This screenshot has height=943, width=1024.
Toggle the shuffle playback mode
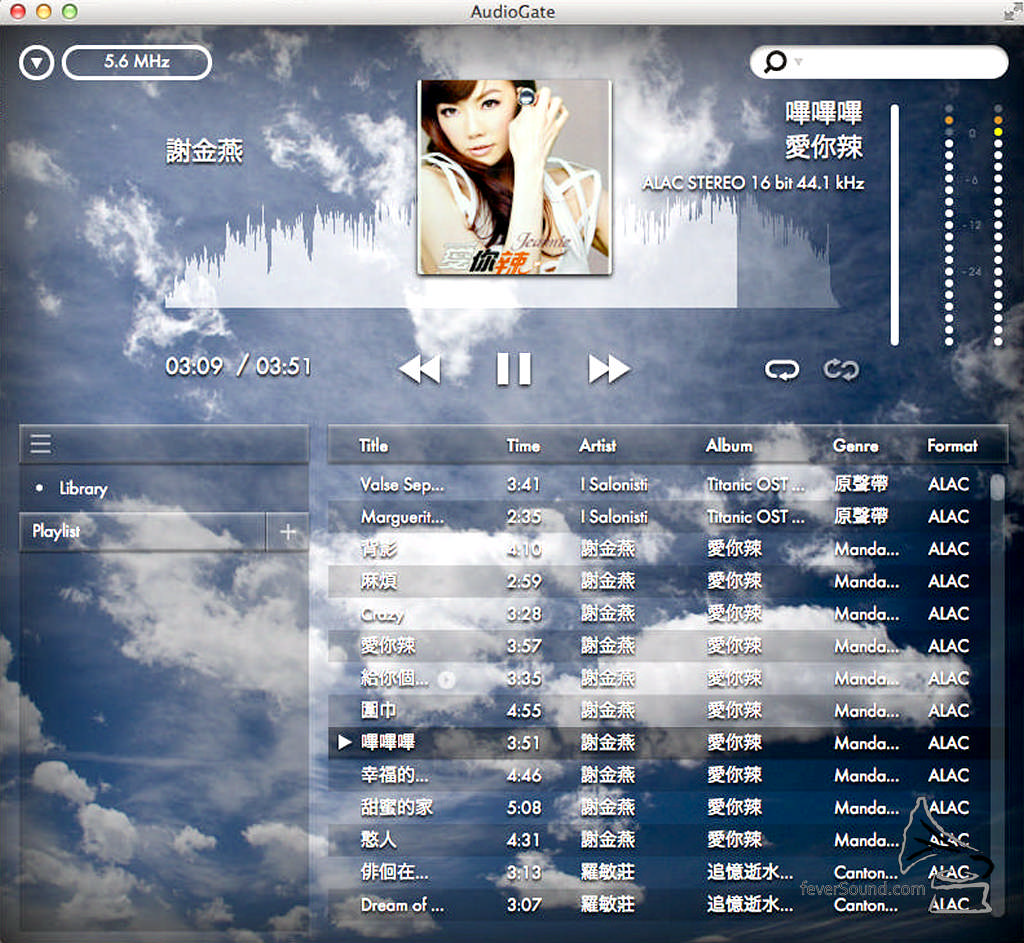tap(841, 370)
